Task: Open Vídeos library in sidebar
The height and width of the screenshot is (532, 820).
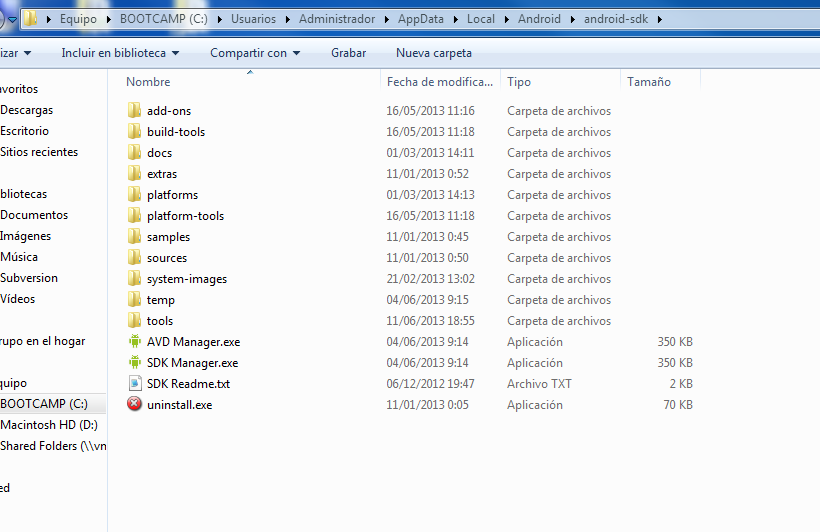Action: point(18,299)
